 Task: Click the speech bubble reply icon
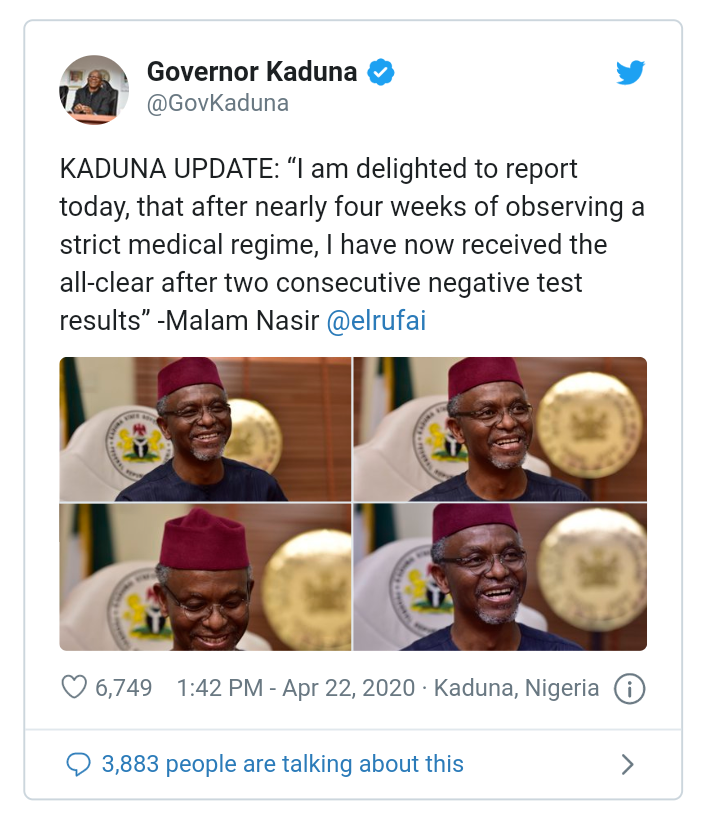77,765
